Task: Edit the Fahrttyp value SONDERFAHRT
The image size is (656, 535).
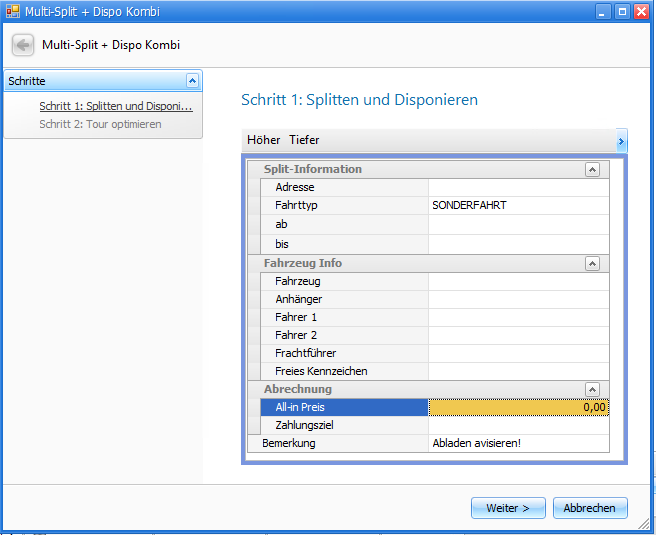Action: tap(517, 205)
